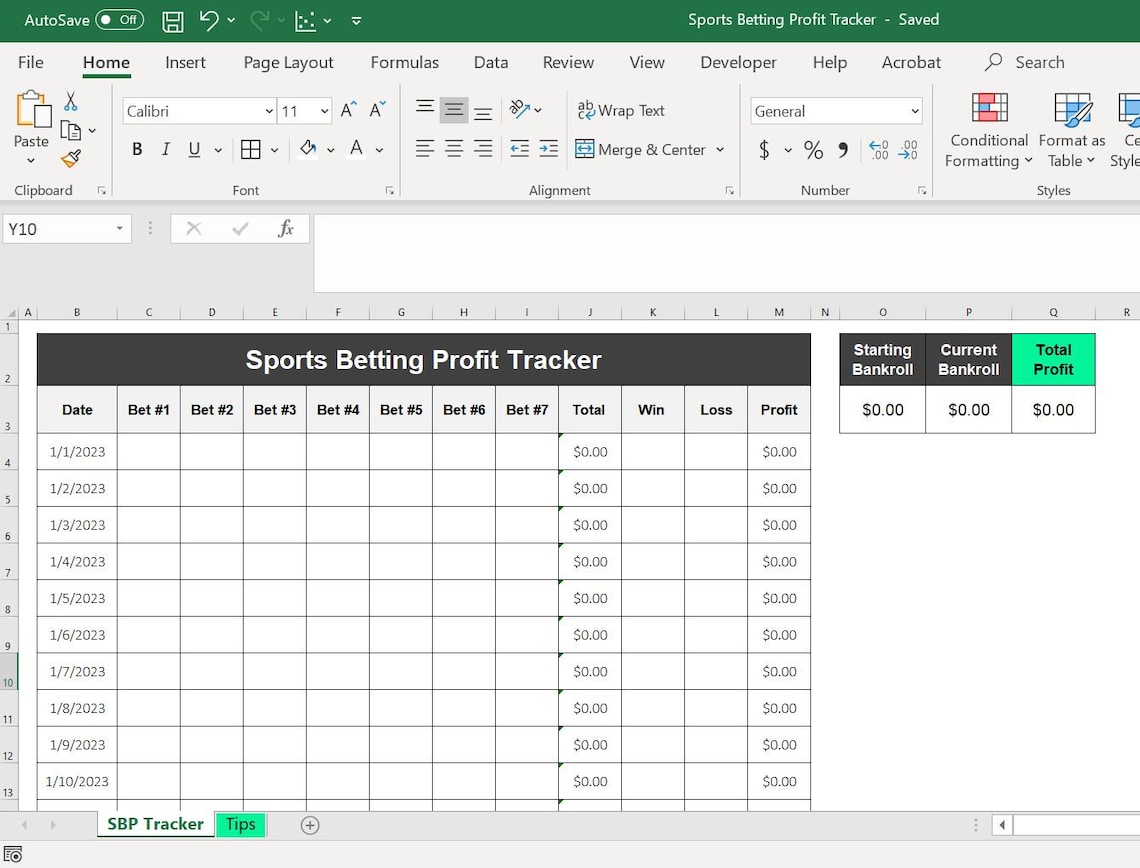Toggle bold formatting

[x=137, y=148]
